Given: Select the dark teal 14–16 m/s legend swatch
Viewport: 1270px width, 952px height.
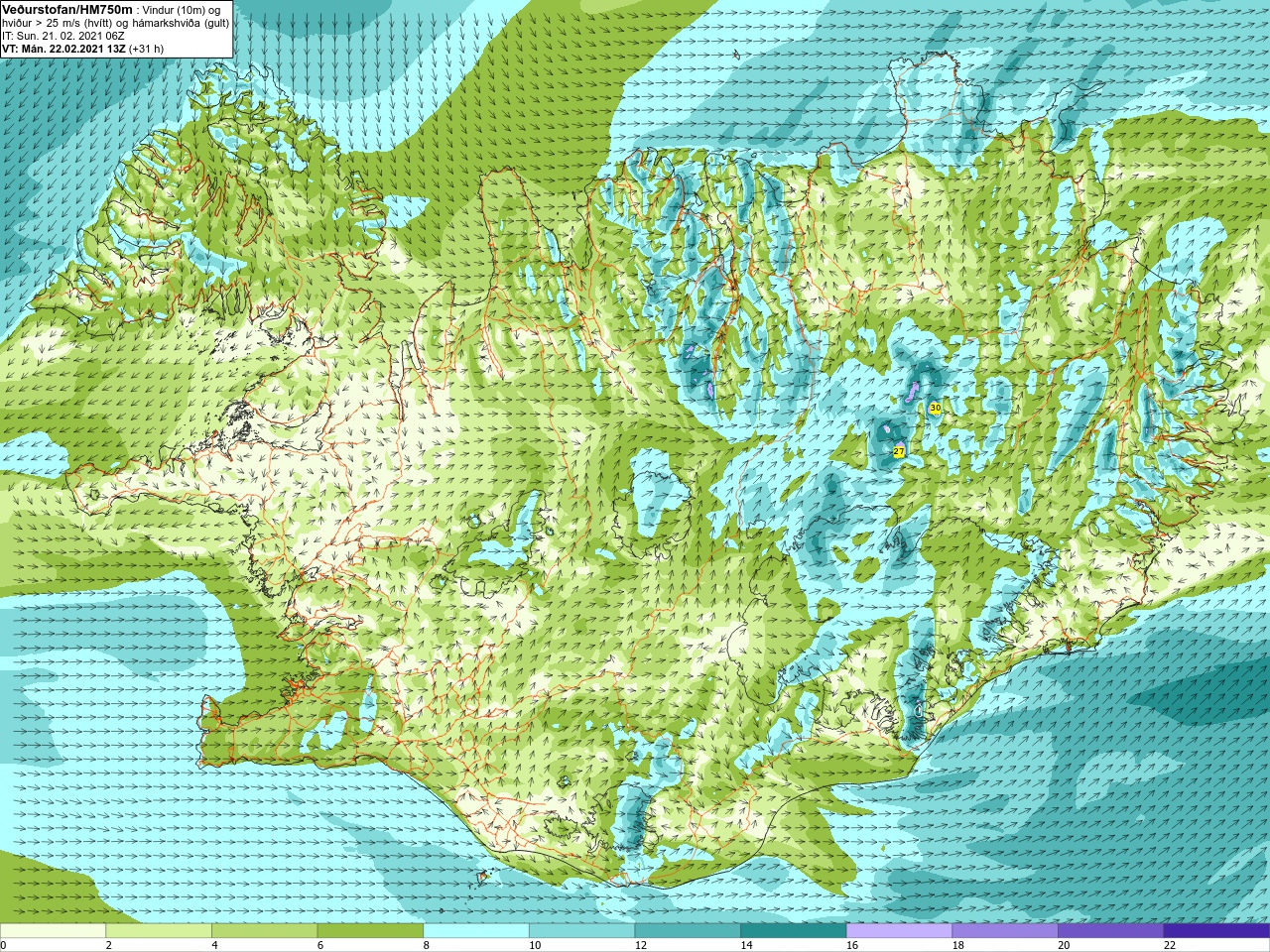Looking at the screenshot, I should (794, 931).
